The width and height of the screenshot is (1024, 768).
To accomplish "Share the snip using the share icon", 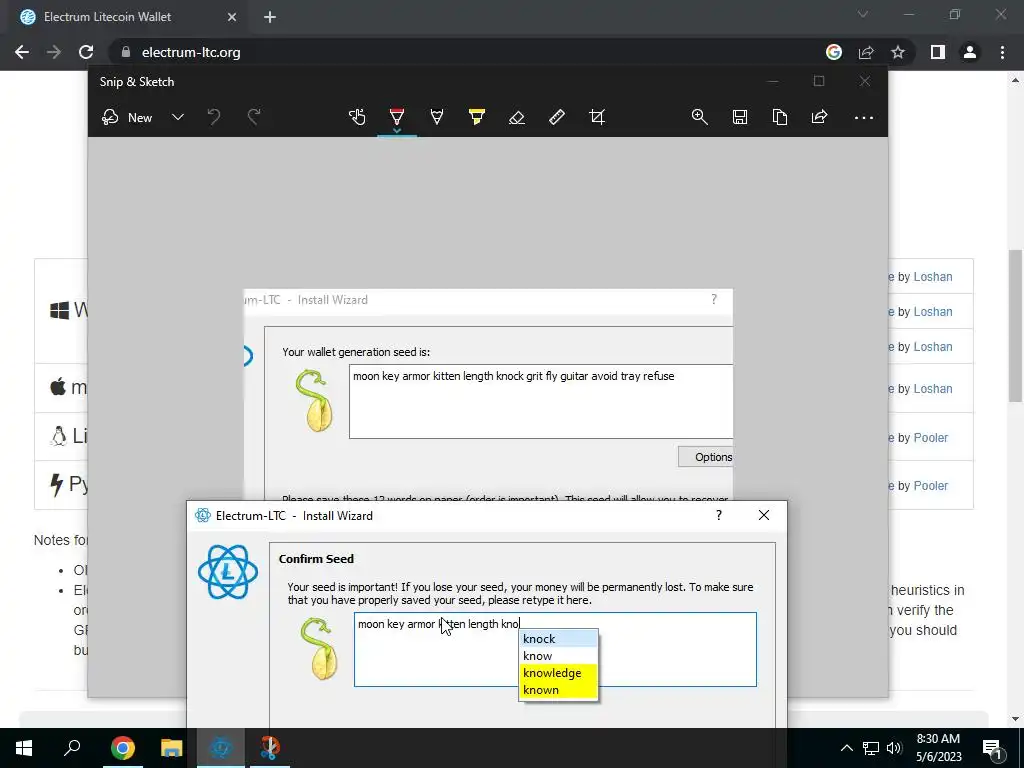I will (x=820, y=118).
